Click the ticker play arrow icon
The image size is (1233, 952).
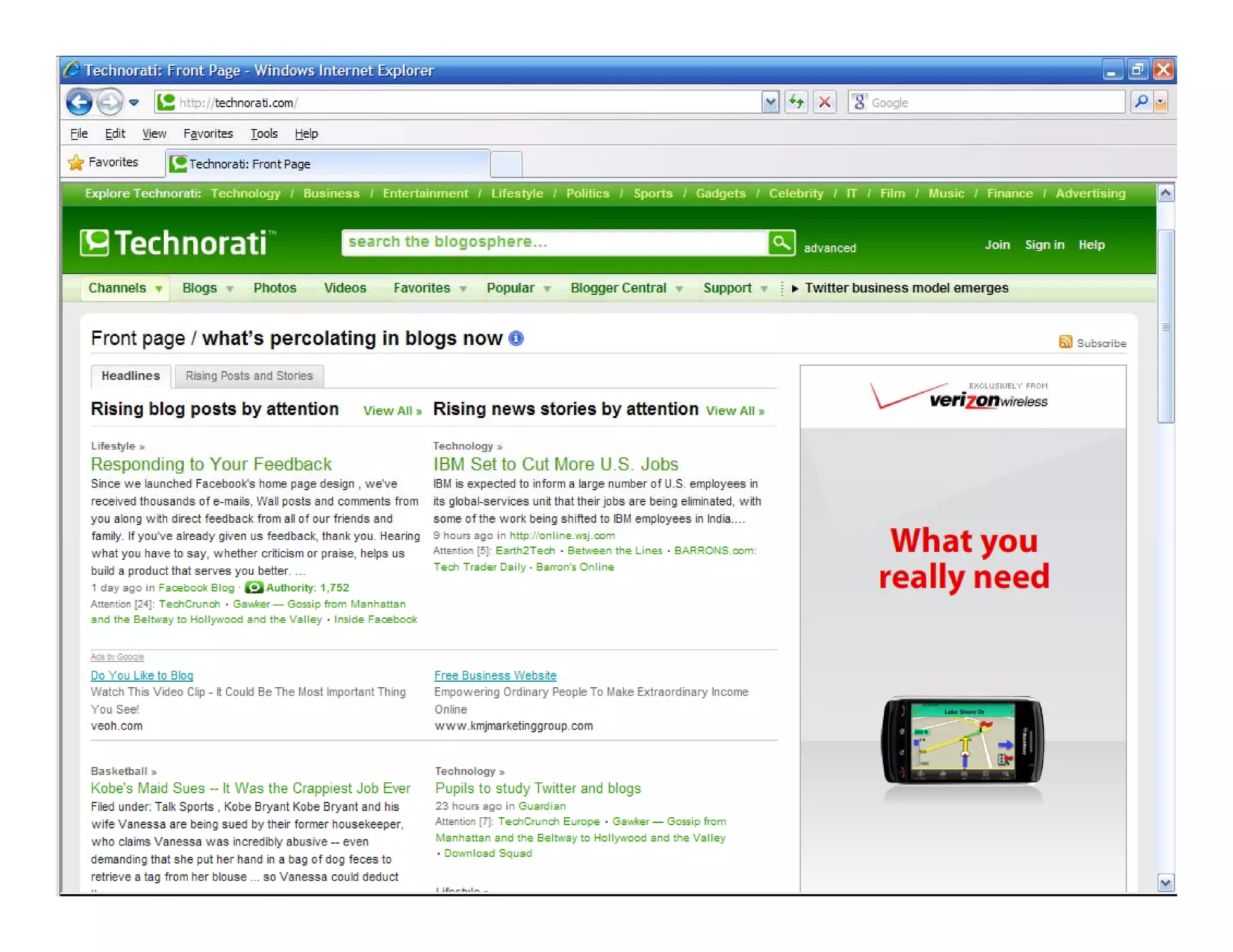[795, 289]
